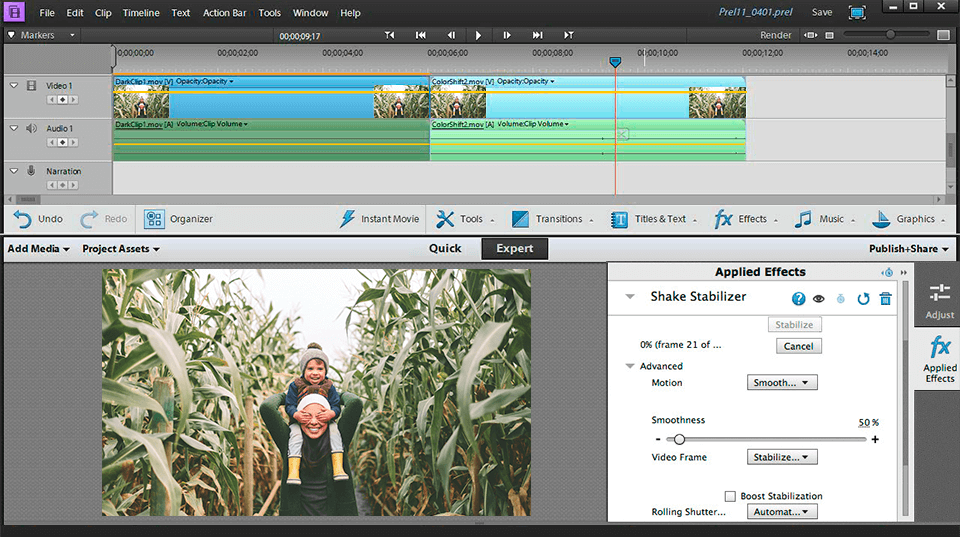
Task: Reset the Shake Stabilizer effect
Action: pos(863,299)
